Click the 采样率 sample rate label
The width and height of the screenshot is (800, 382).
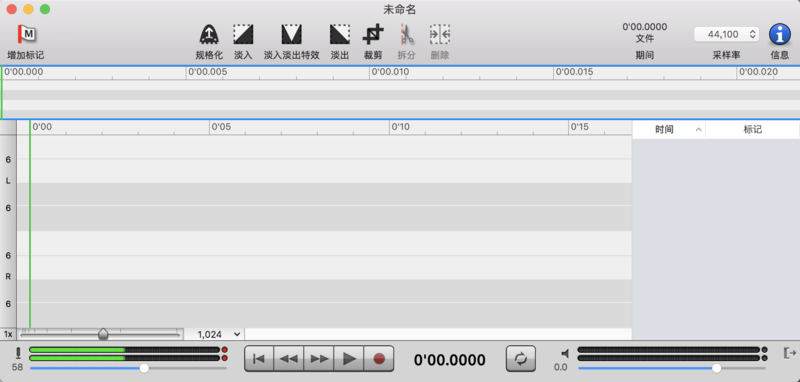pyautogui.click(x=727, y=55)
